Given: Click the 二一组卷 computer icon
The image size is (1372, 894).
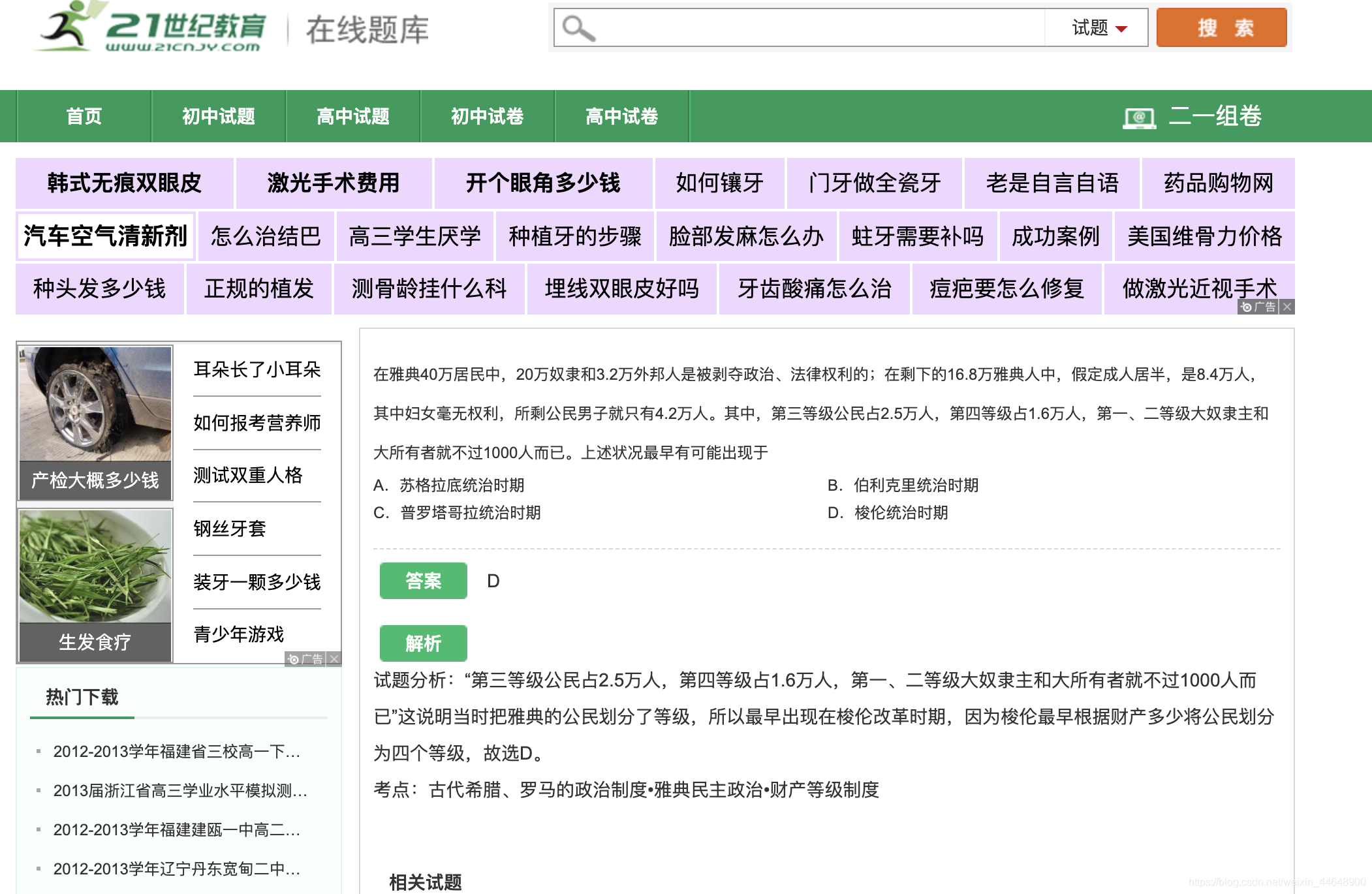Looking at the screenshot, I should [1139, 117].
